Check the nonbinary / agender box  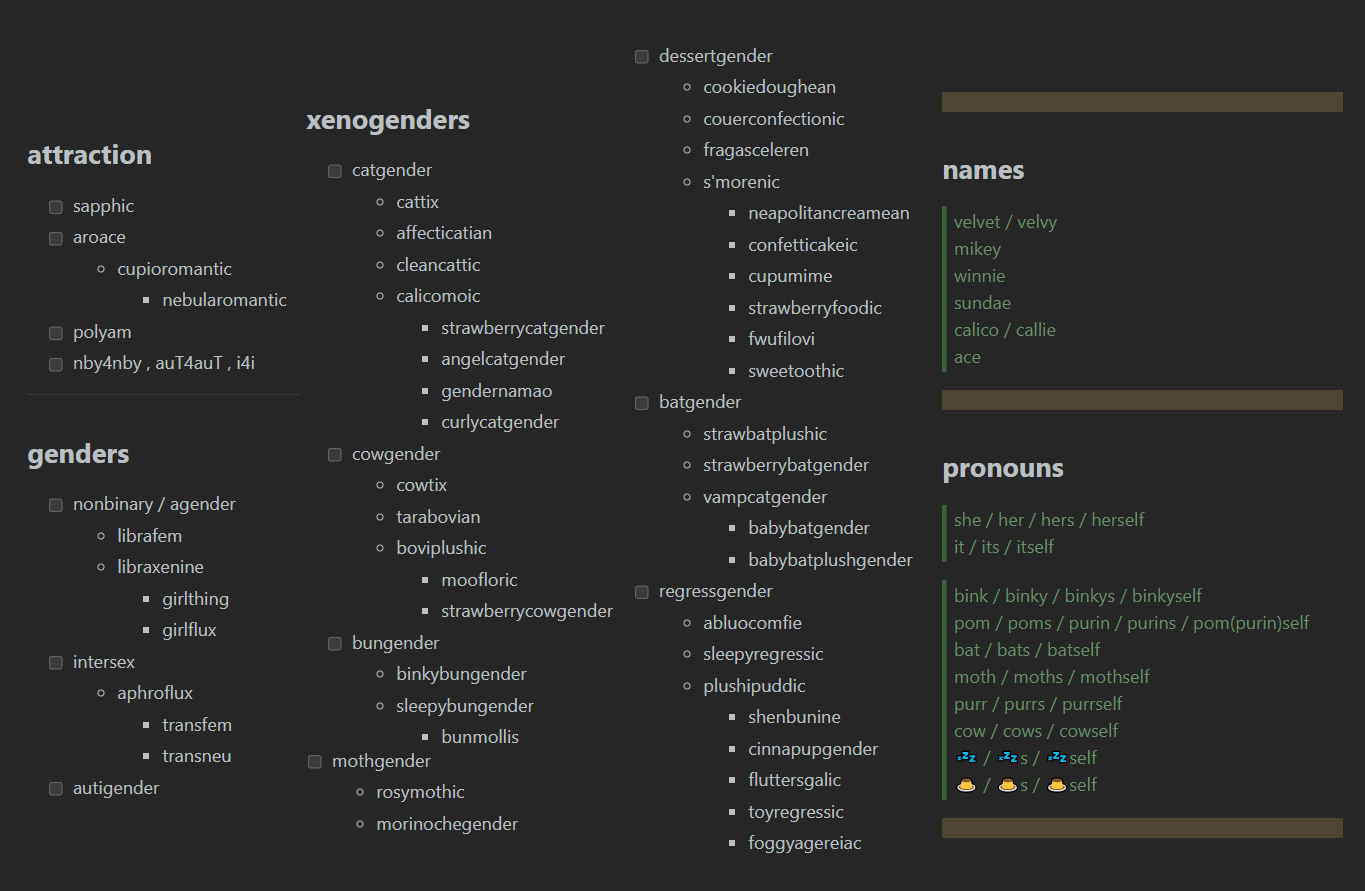click(56, 505)
